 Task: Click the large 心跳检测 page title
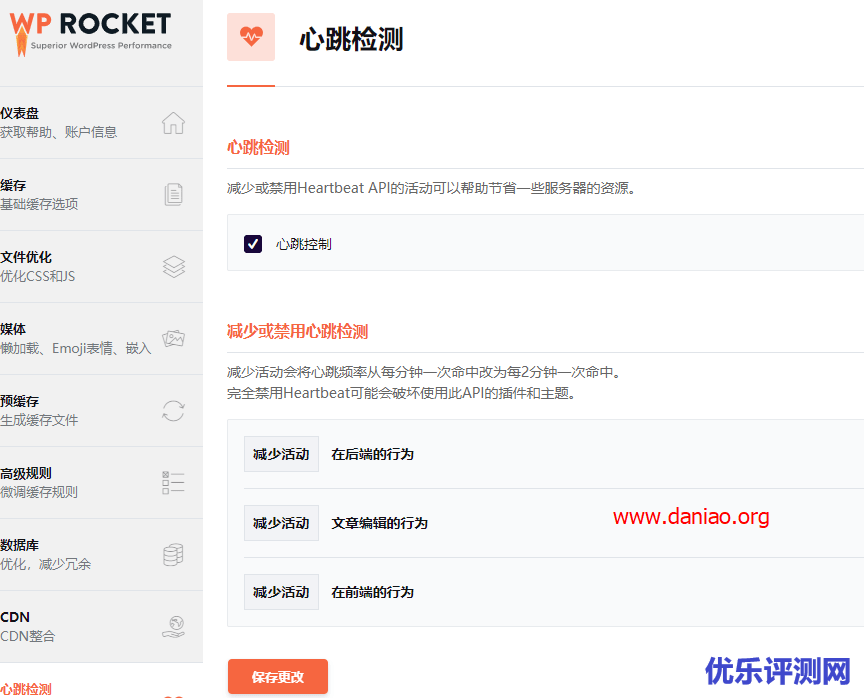coord(352,39)
